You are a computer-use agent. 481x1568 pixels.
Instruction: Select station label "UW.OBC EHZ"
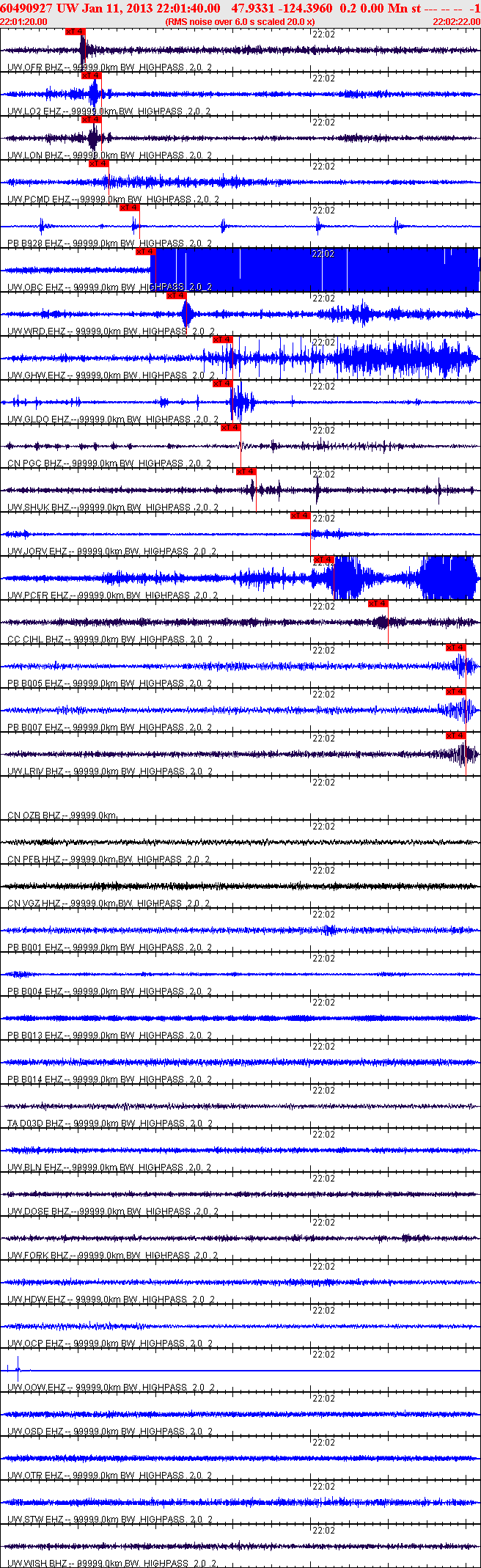(35, 287)
